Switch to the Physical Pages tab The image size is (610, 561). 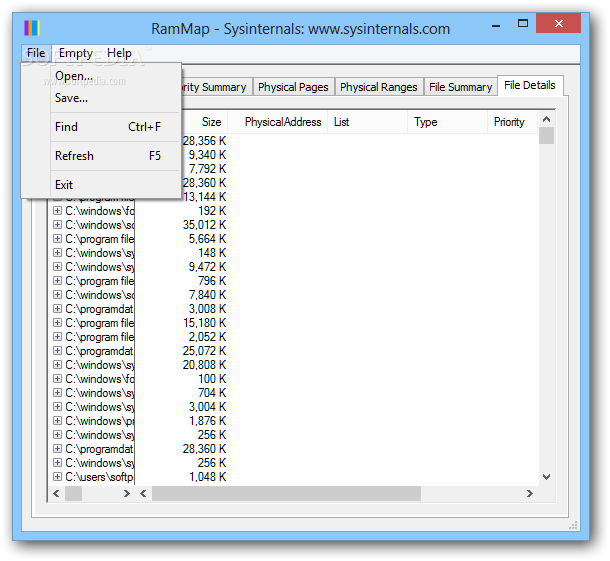click(293, 87)
